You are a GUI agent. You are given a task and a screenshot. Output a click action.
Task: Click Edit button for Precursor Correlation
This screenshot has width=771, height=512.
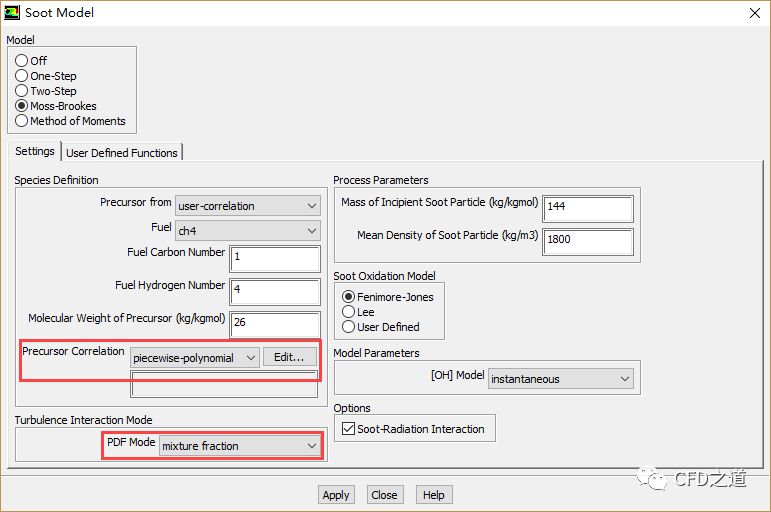pyautogui.click(x=289, y=357)
